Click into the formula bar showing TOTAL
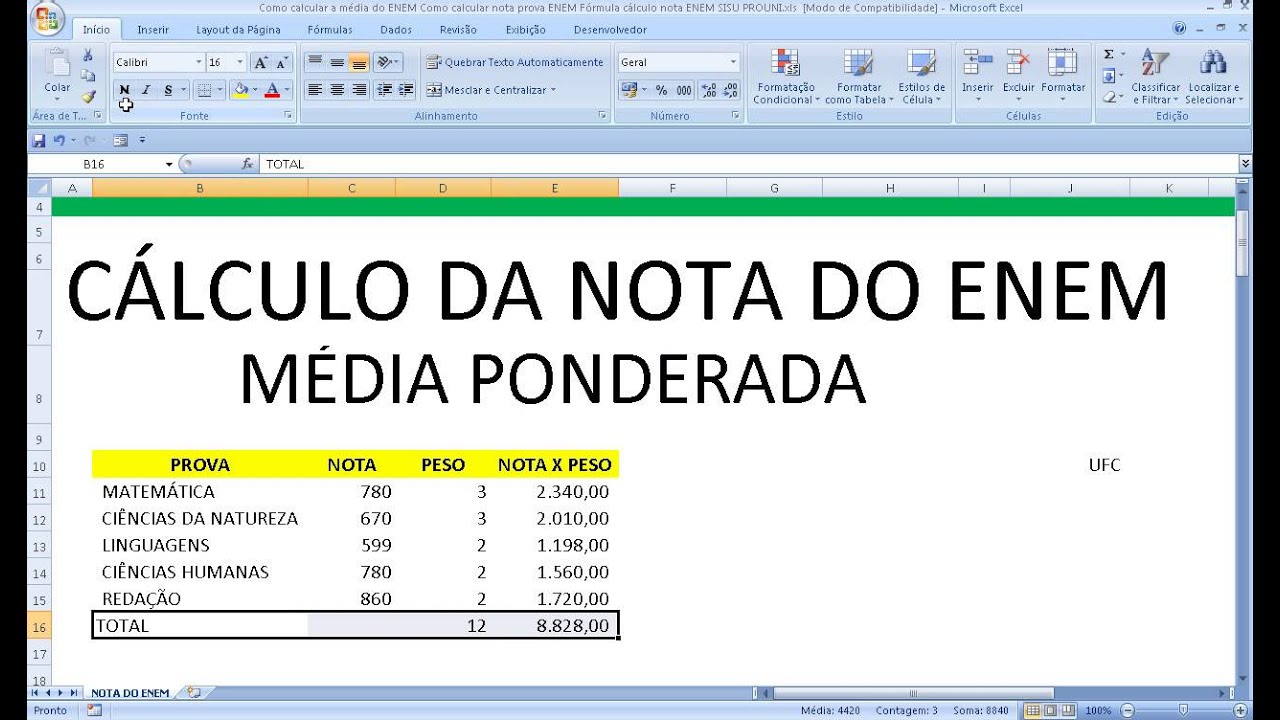1280x720 pixels. (x=748, y=164)
